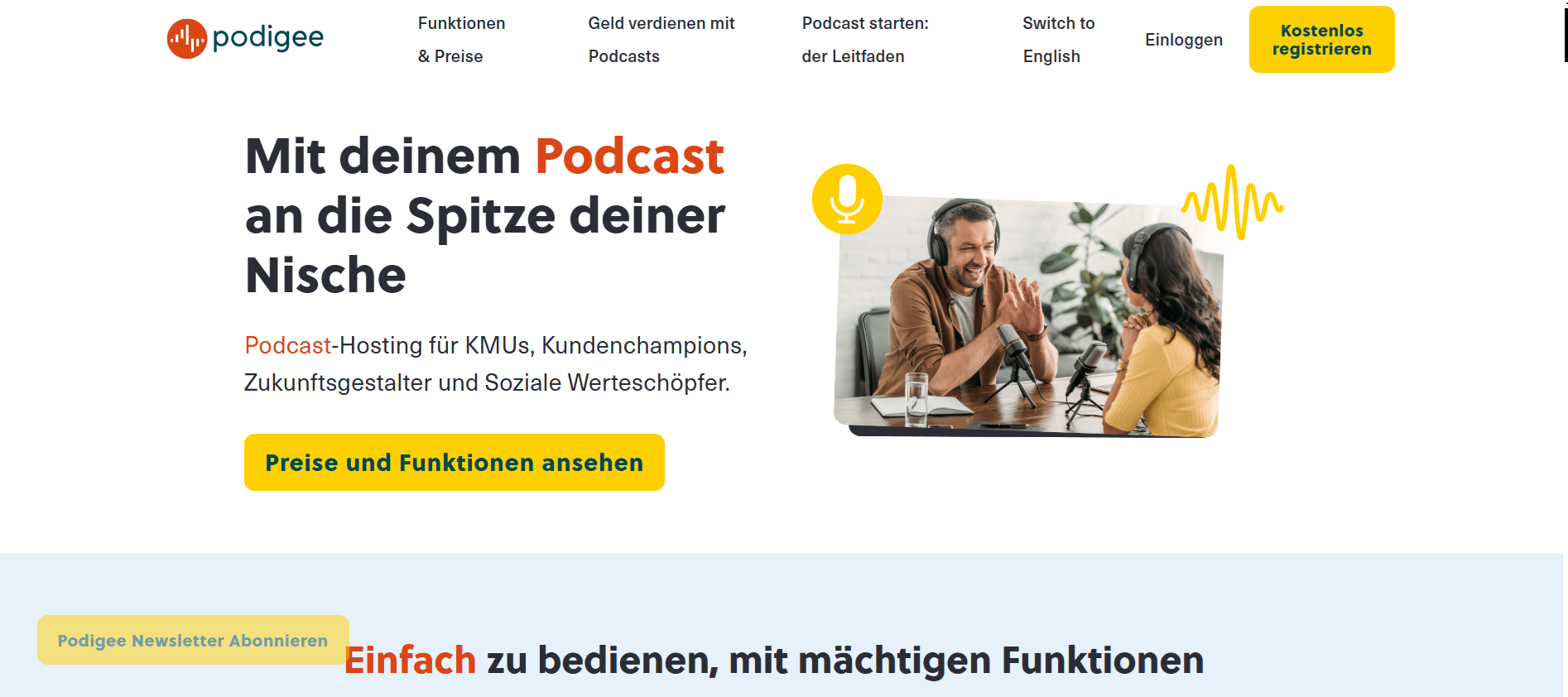Click the yellow microphone circle icon
This screenshot has height=697, width=1568.
coord(847,199)
